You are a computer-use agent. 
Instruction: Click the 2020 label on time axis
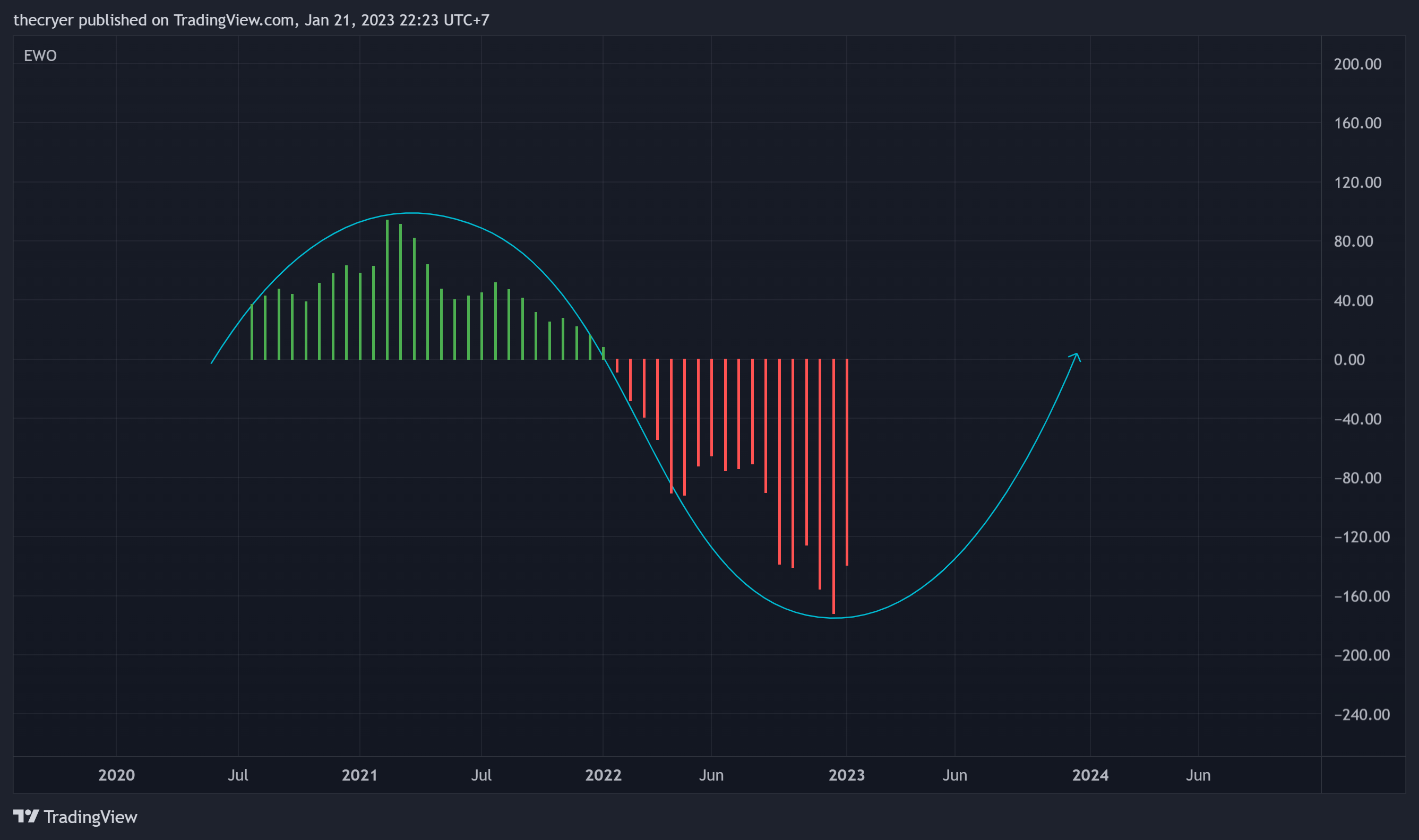point(116,775)
